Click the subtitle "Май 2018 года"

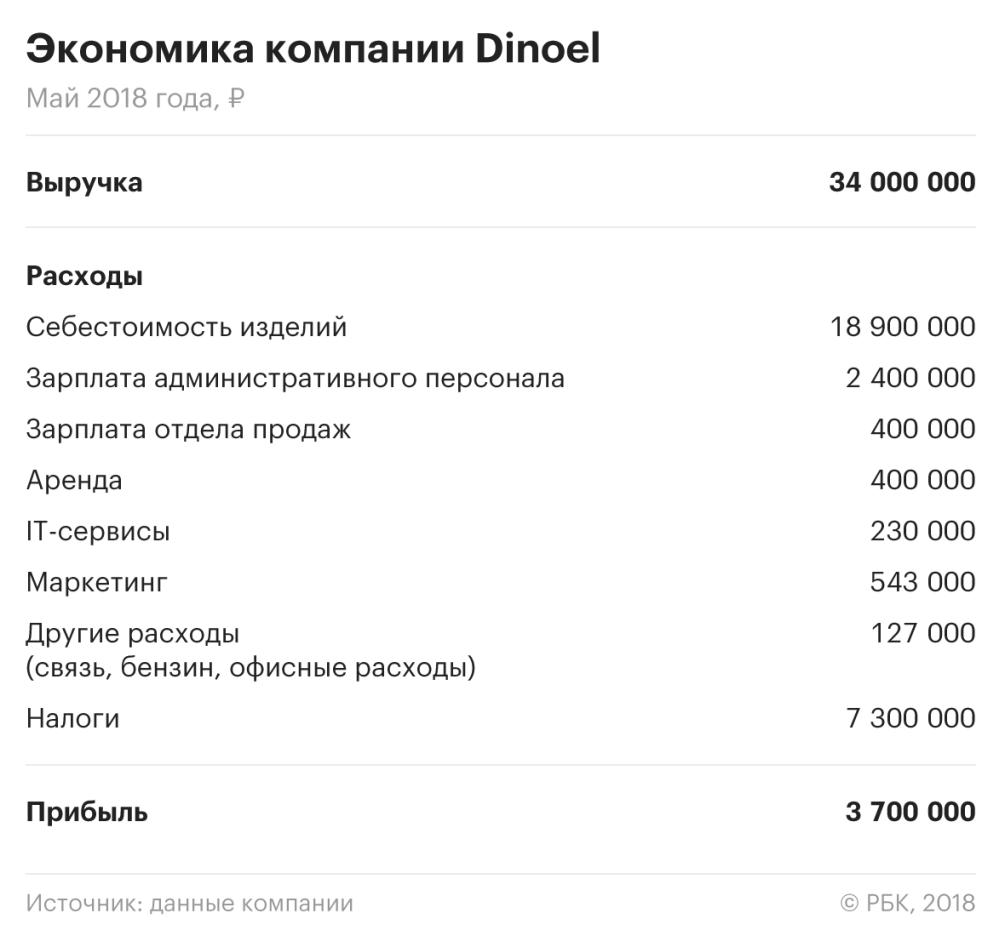coord(122,99)
